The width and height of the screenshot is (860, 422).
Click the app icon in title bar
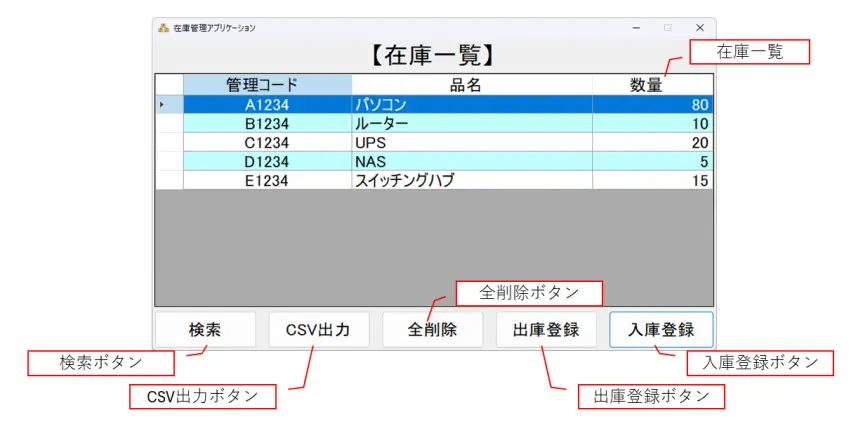[x=164, y=28]
